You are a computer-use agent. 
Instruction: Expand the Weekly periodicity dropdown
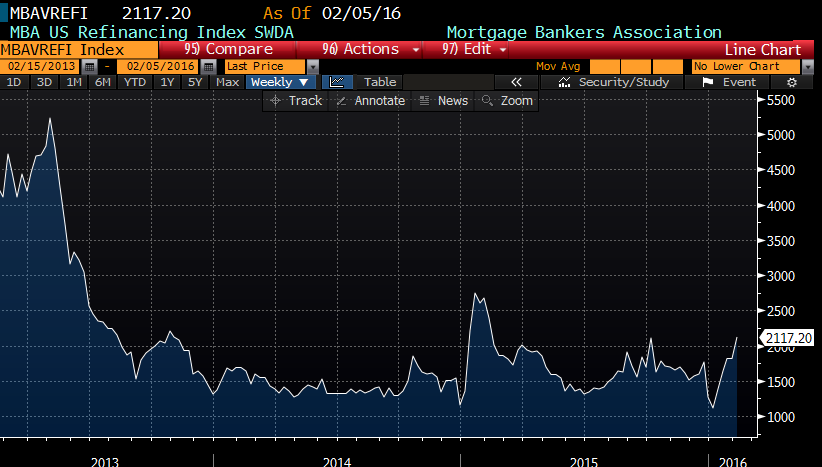(279, 82)
